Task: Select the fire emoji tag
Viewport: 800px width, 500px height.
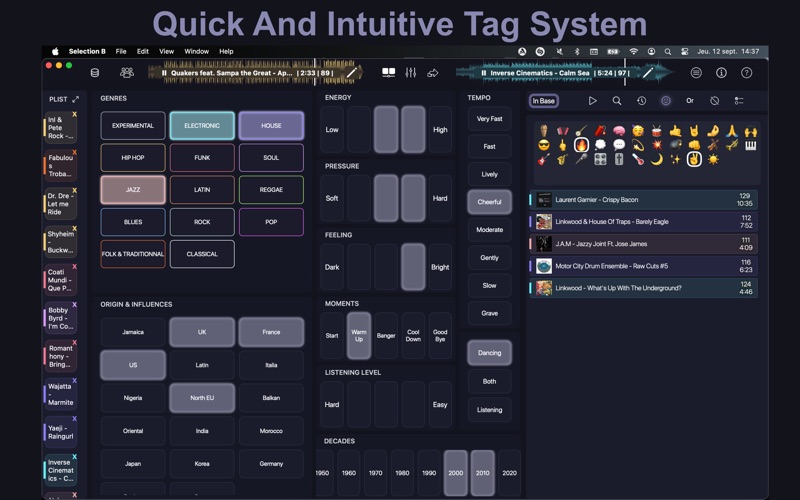Action: (581, 145)
